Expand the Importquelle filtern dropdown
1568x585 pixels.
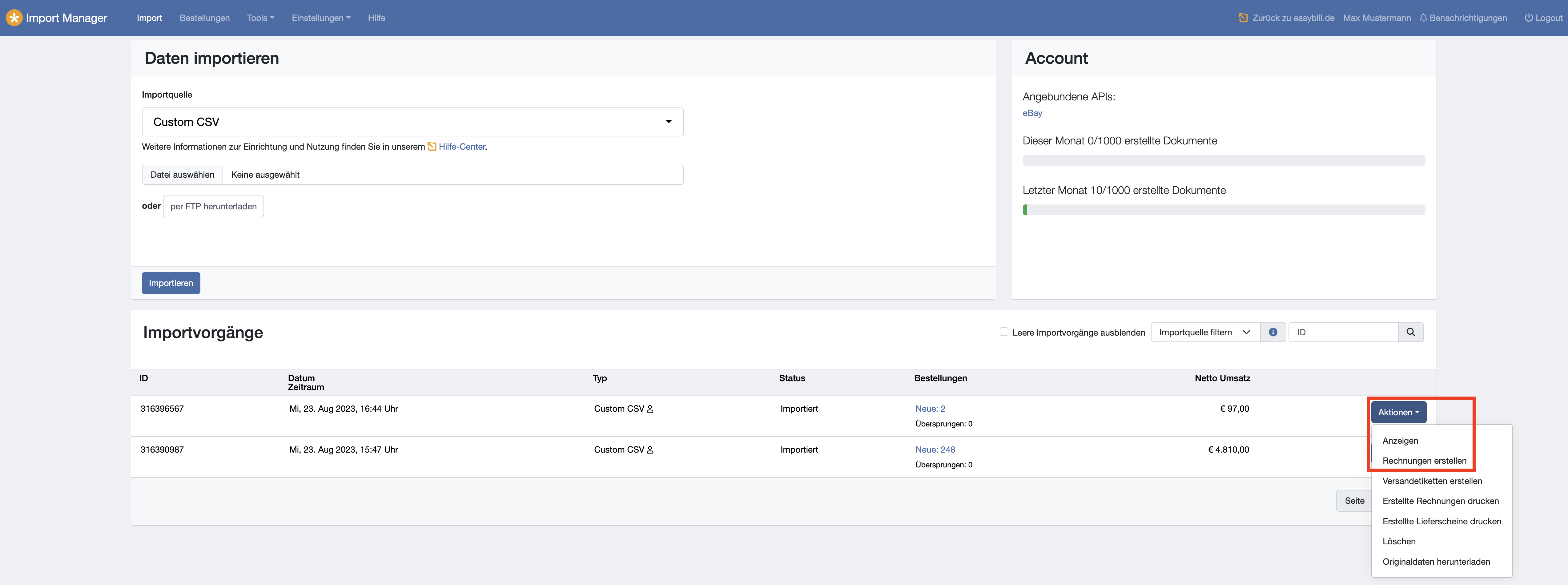[1204, 333]
